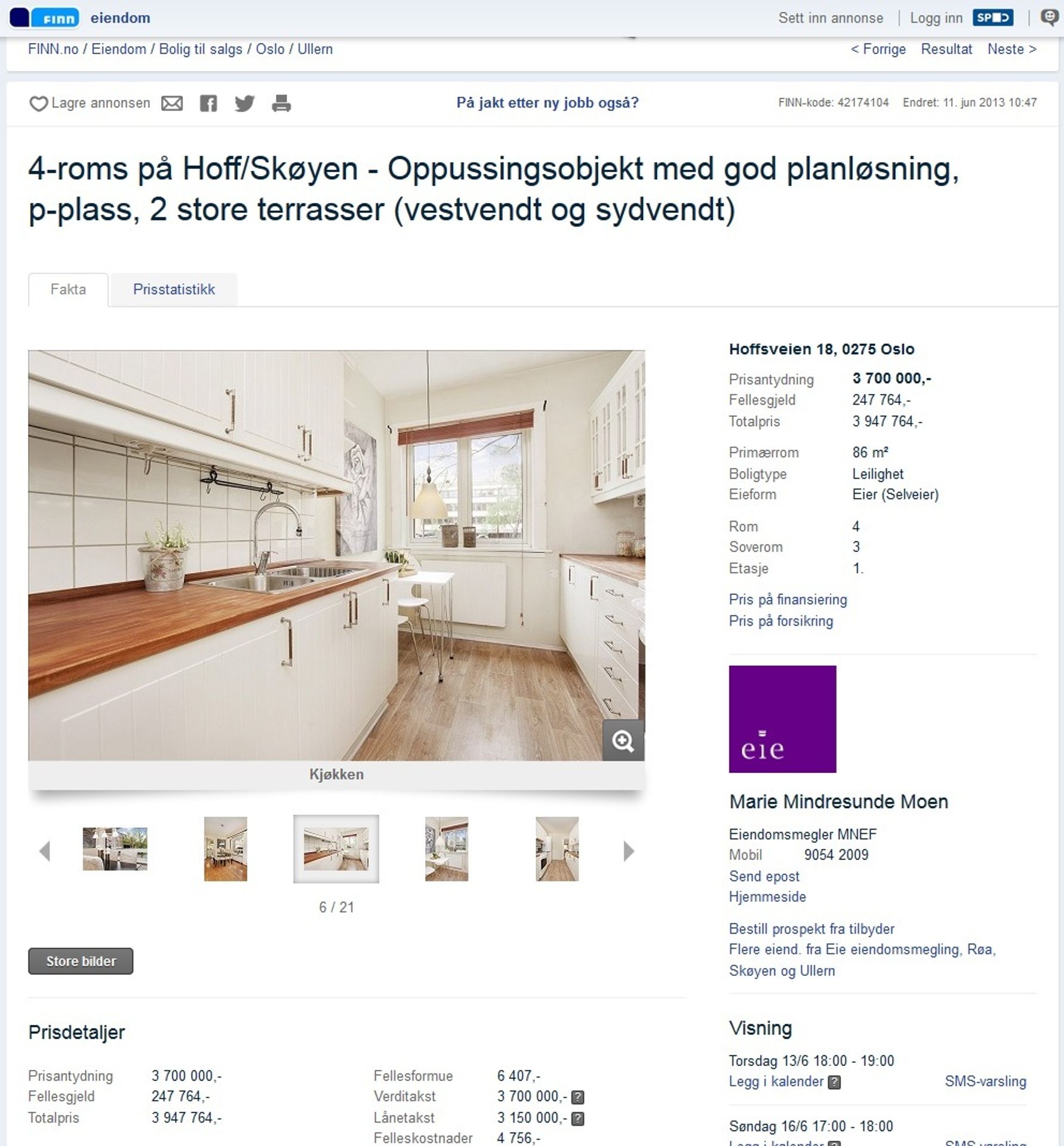The width and height of the screenshot is (1064, 1146).
Task: Go to previous listing via Forrige
Action: (x=878, y=49)
